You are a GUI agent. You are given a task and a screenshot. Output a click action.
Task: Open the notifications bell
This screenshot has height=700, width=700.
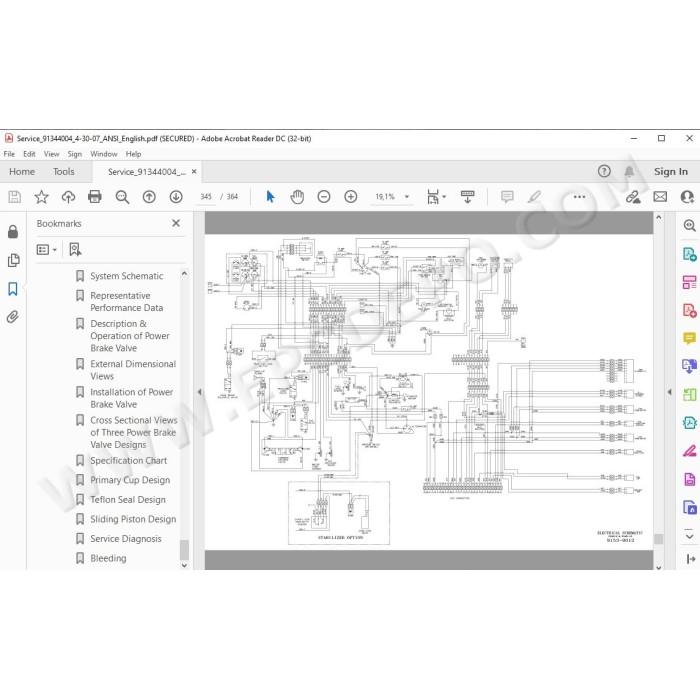[x=629, y=171]
